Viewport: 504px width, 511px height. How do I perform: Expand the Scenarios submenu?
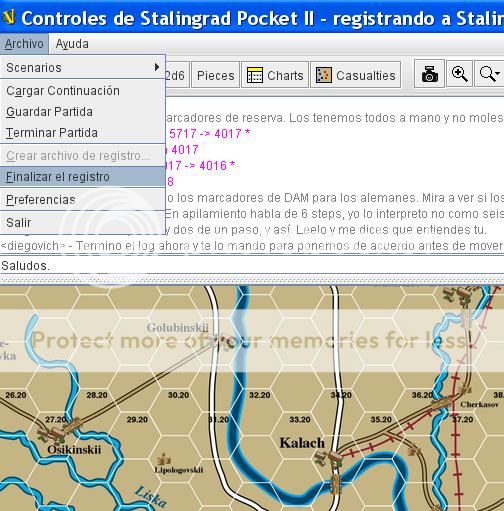83,68
